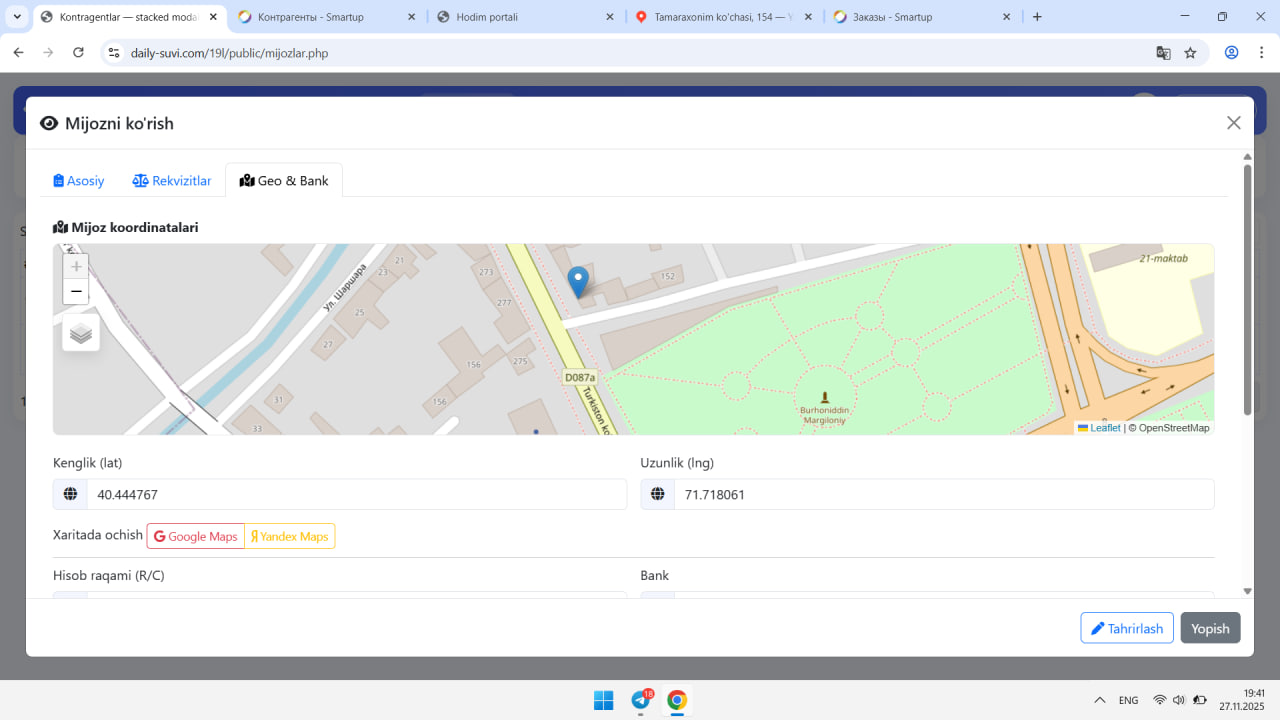The width and height of the screenshot is (1280, 720).
Task: Click the blue location marker on map
Action: pos(578,281)
